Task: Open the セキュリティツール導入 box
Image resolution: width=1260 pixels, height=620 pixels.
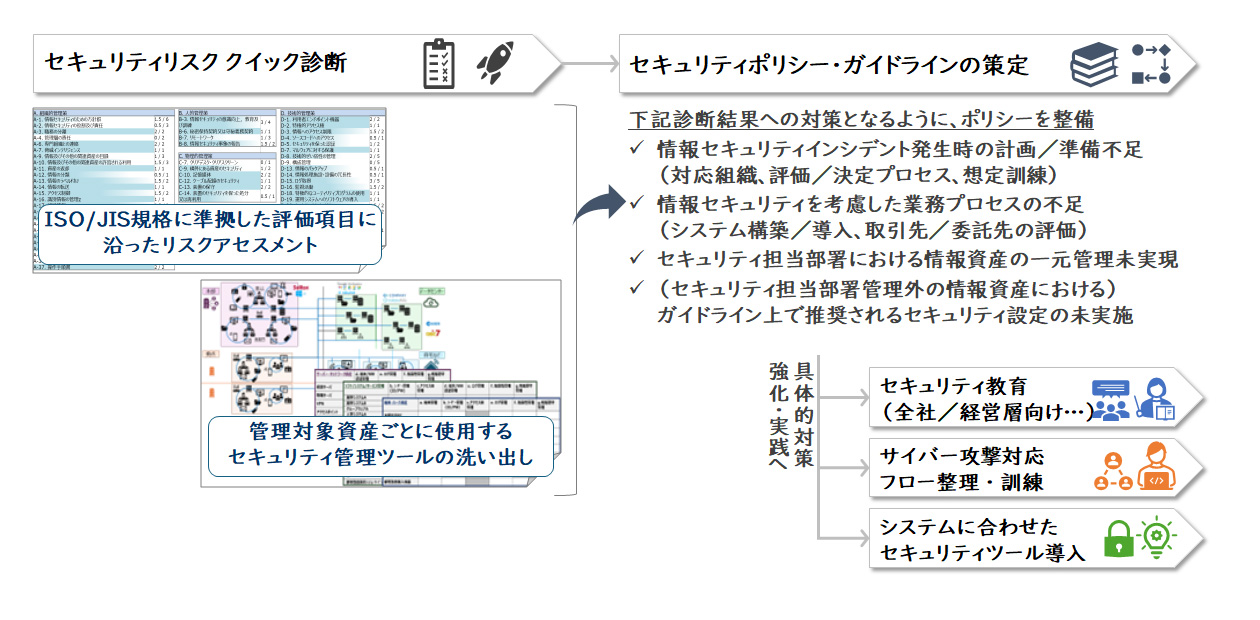Action: tap(980, 540)
